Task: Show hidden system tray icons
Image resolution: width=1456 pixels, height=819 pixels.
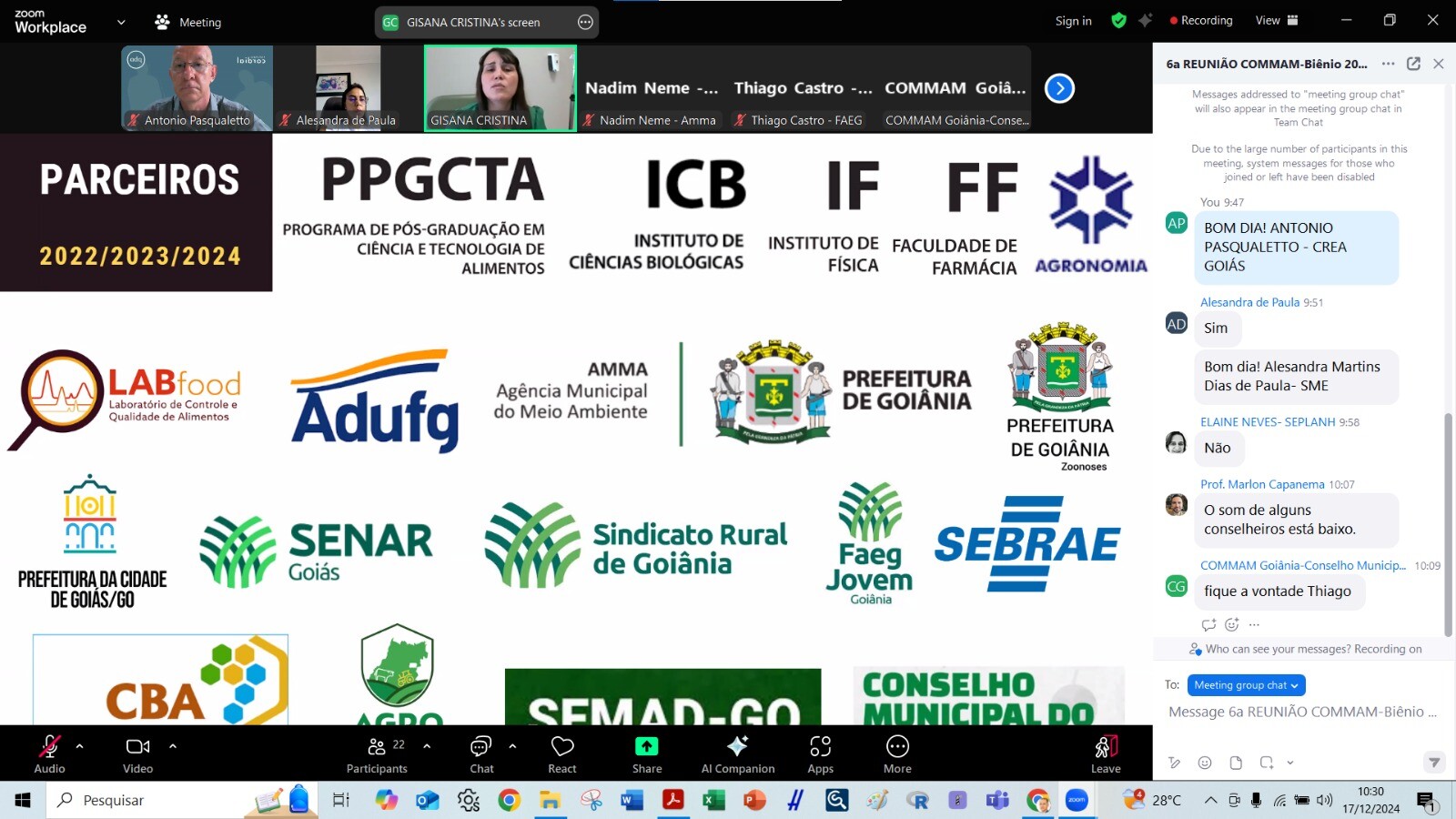Action: [x=1210, y=800]
